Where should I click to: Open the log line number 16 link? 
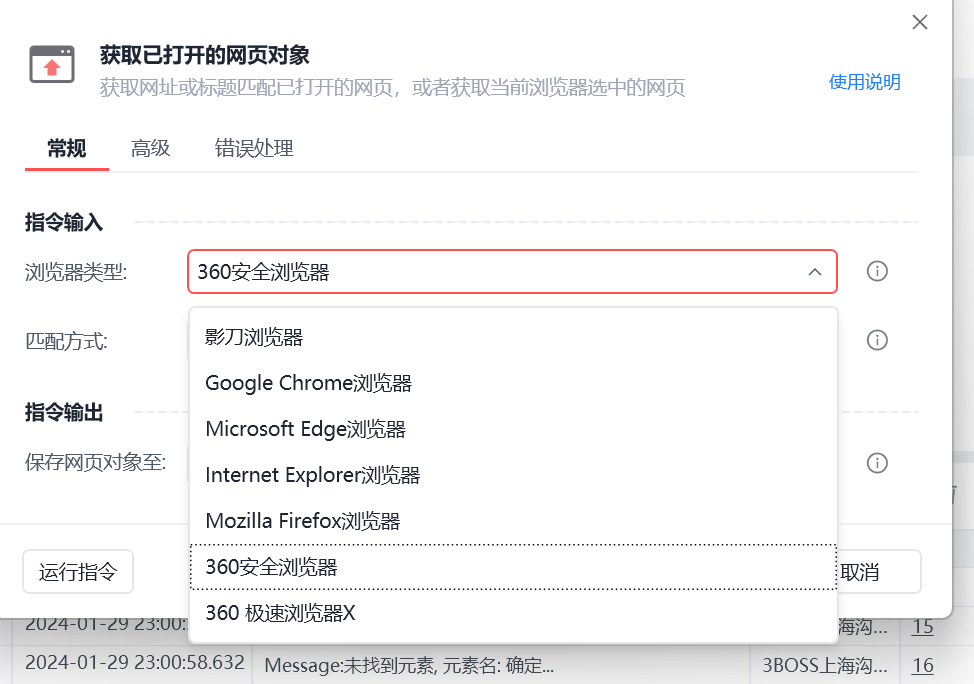pos(922,665)
